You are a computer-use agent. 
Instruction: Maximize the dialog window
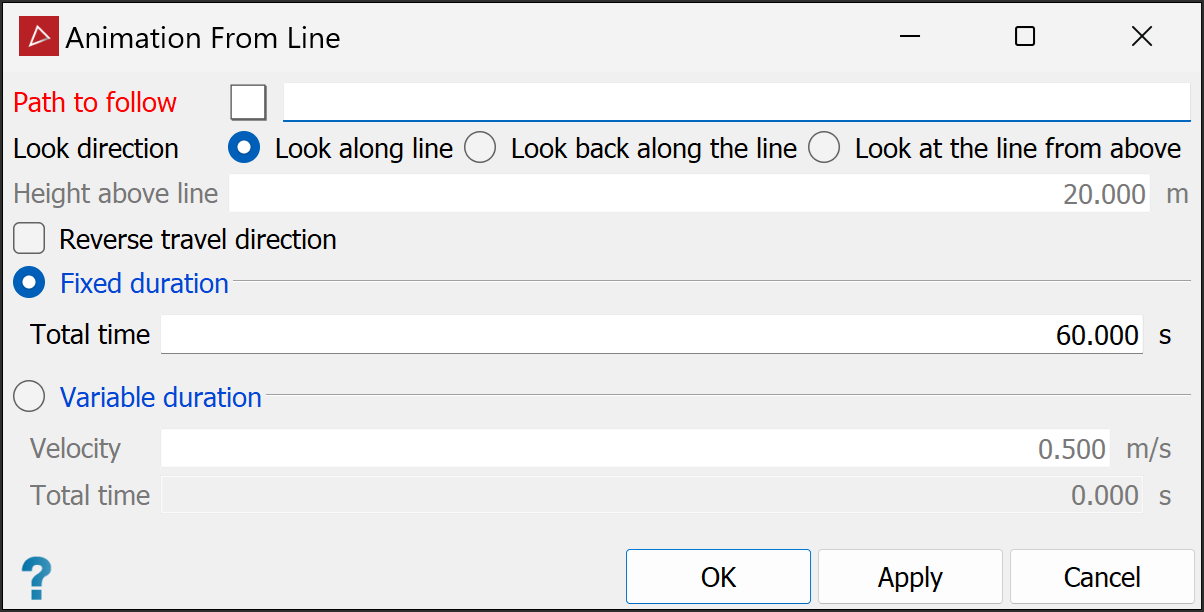pos(1025,37)
